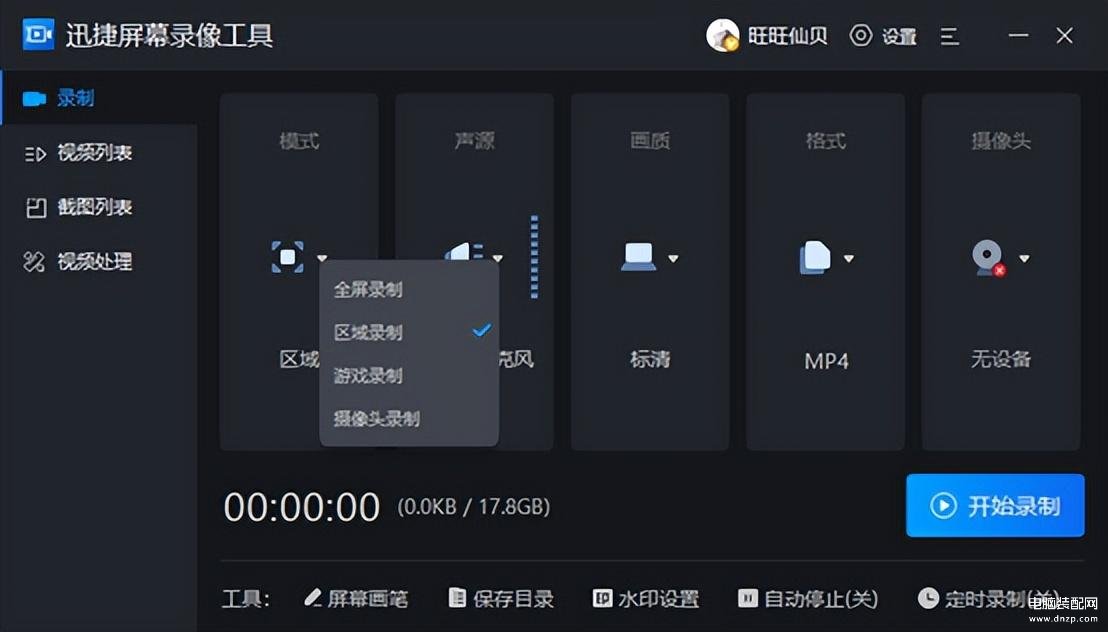Viewport: 1108px width, 632px height.
Task: Toggle 自动停止(关) option
Action: click(x=808, y=599)
